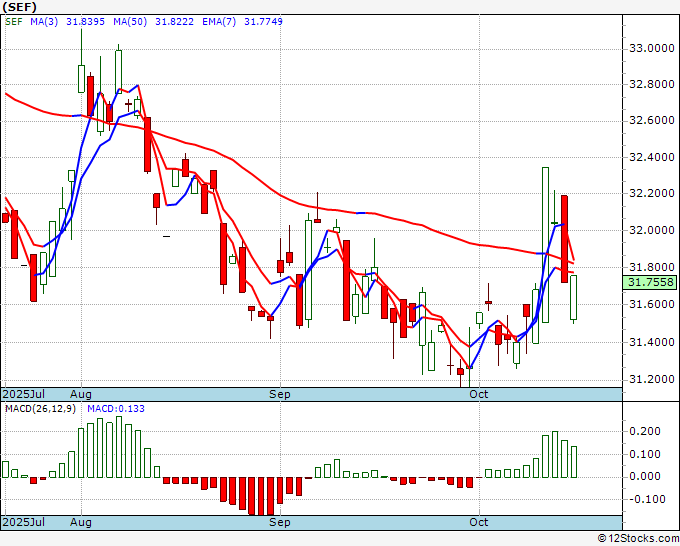Viewport: 680px width, 546px height.
Task: Click the 2025Jul label on MACD axis
Action: pos(23,522)
